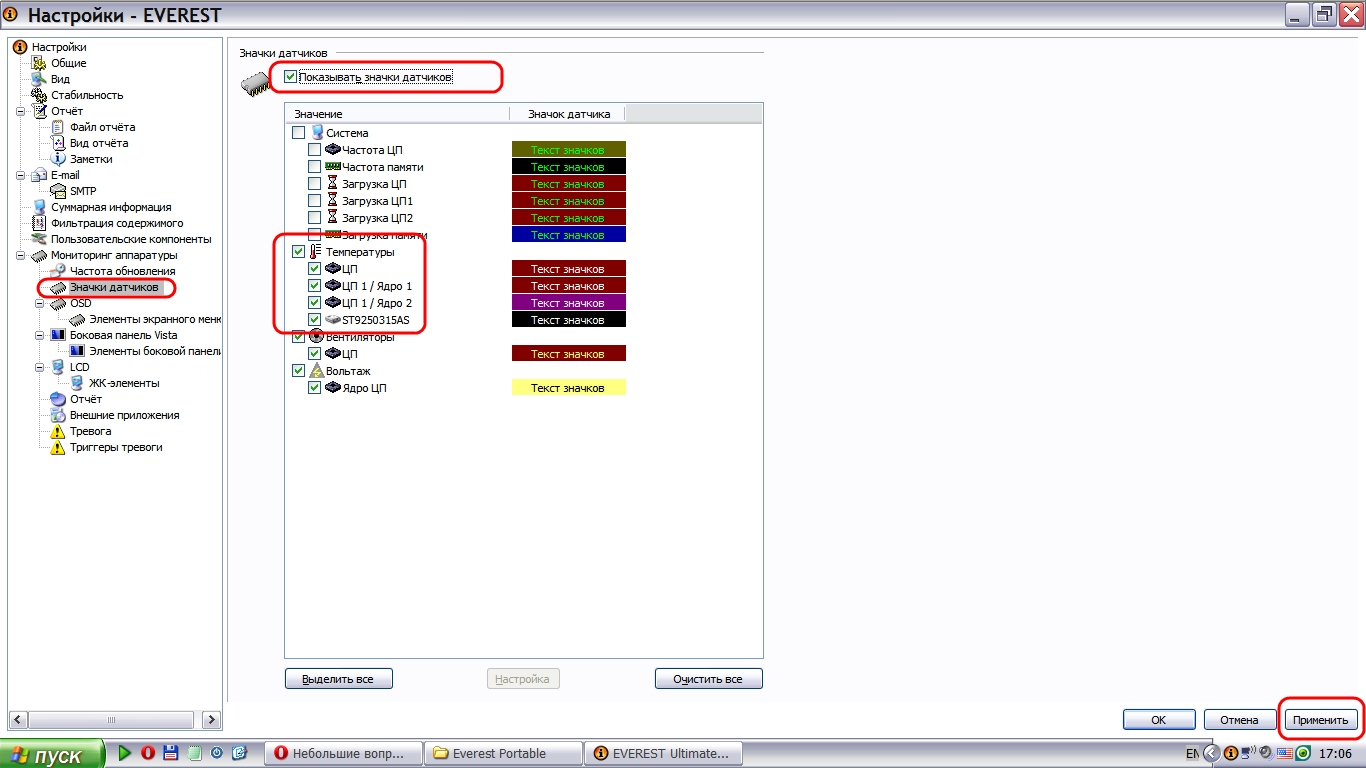Click hourglass icon of Загрузка ЦП2
The width and height of the screenshot is (1366, 768).
333,218
